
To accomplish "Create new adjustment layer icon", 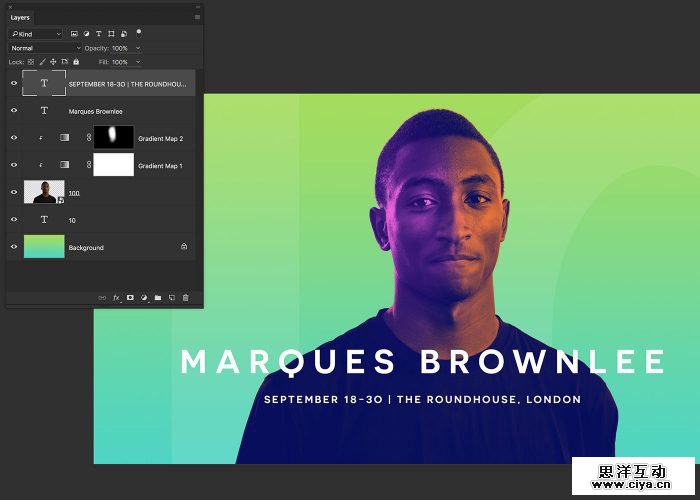I will pyautogui.click(x=144, y=297).
